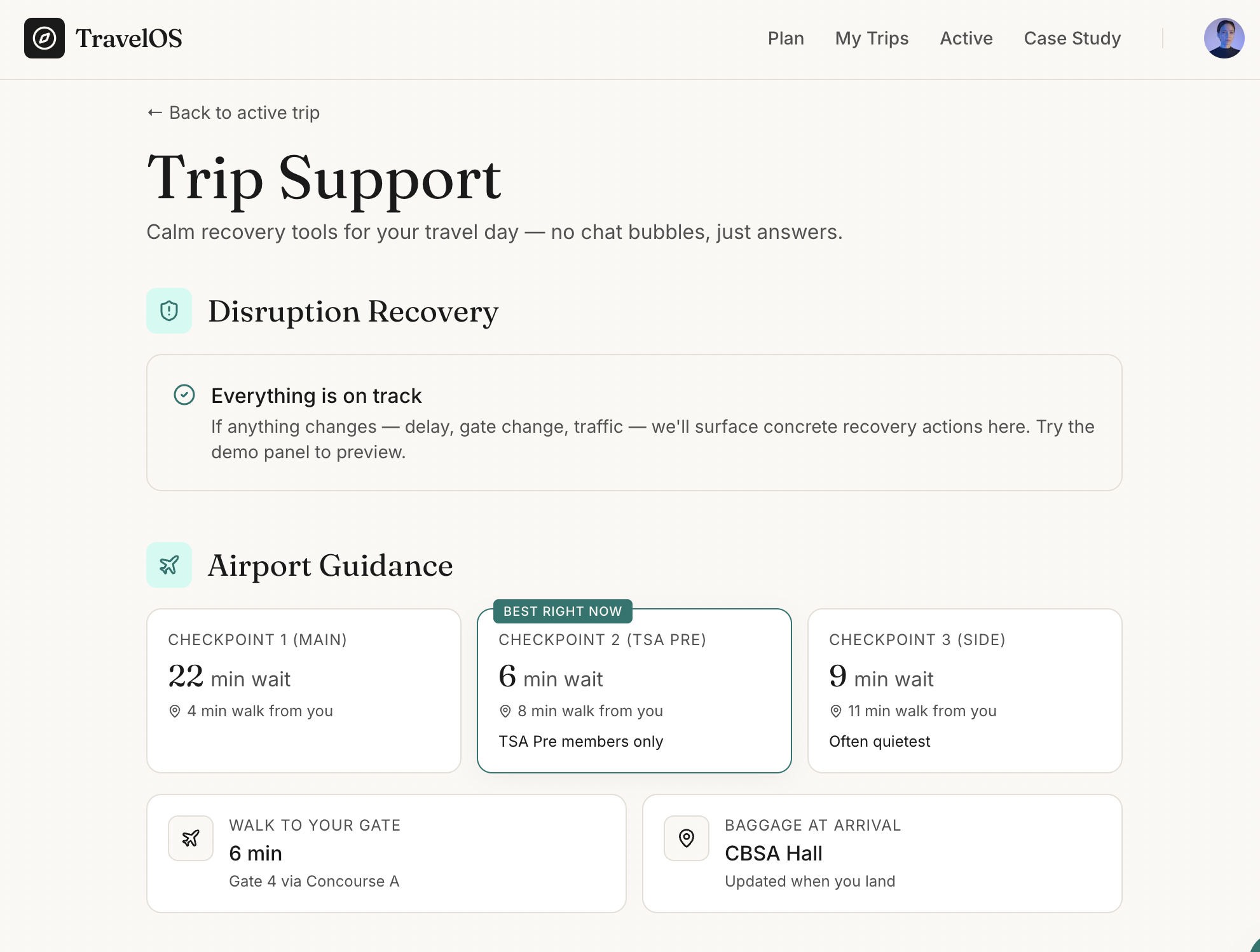The height and width of the screenshot is (952, 1260).
Task: Select the Checkpoint 2 (TSA Pre) card
Action: [634, 691]
